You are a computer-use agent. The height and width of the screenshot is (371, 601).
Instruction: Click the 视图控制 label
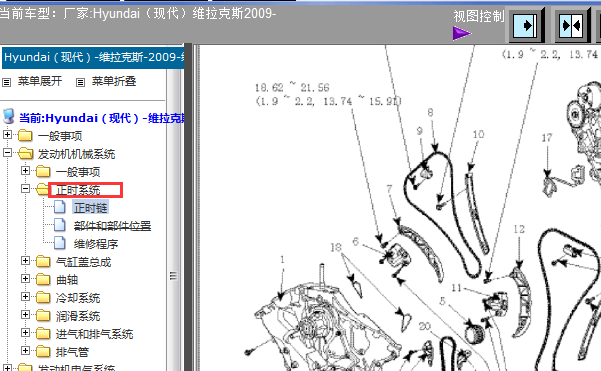(479, 16)
